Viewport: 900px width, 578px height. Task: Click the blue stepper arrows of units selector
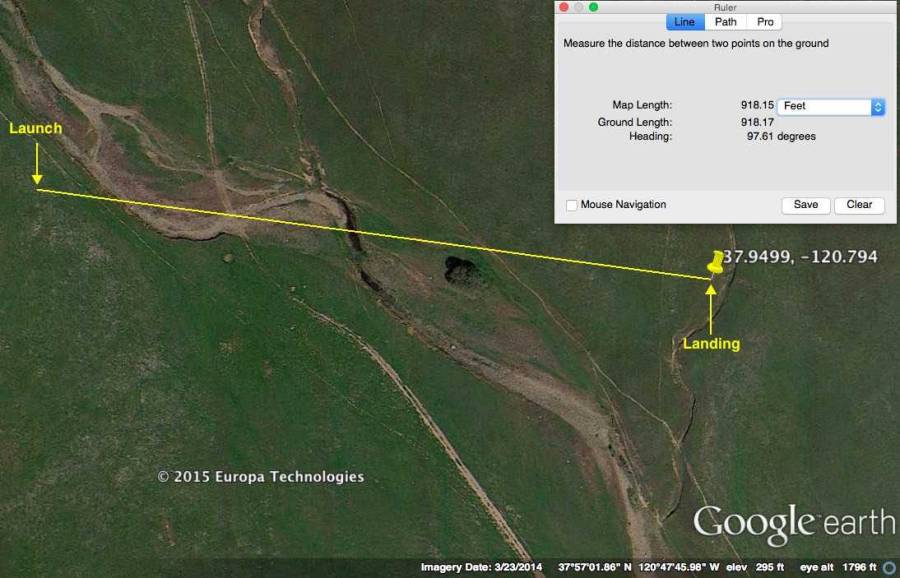tap(877, 106)
